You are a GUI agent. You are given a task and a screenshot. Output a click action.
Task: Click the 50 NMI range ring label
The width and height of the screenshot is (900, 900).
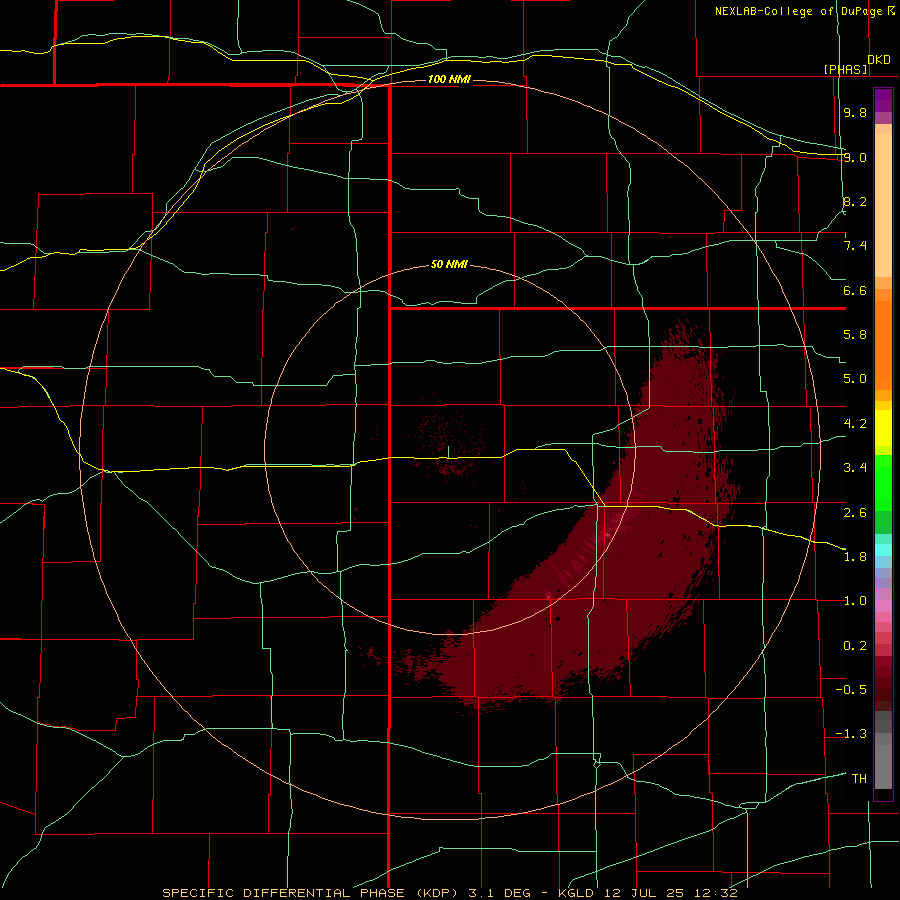click(x=449, y=265)
